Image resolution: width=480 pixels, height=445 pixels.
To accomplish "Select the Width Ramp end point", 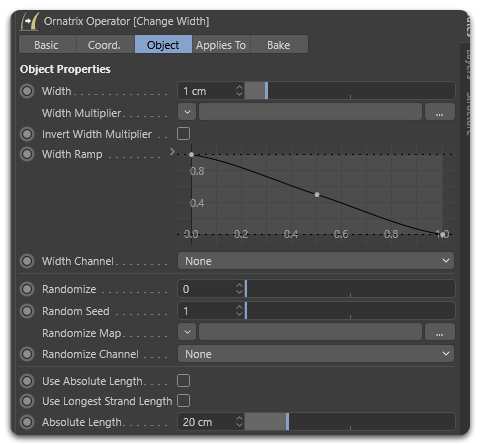I will tap(442, 235).
